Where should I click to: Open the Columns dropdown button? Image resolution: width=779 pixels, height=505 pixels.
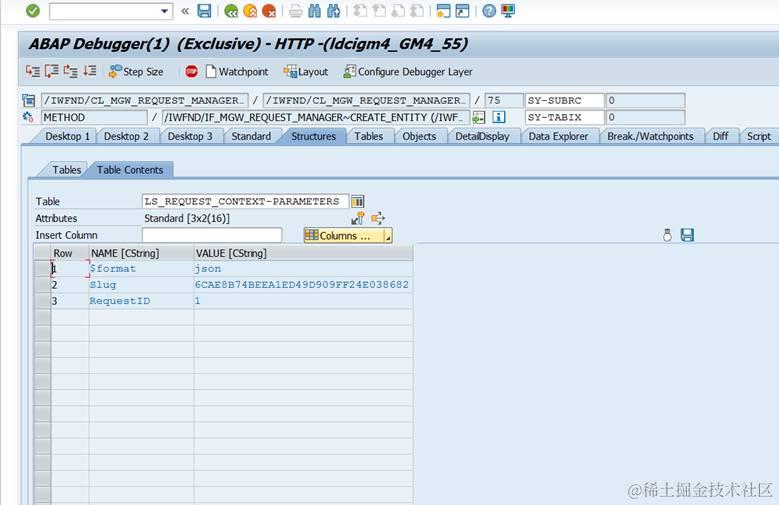tap(347, 236)
